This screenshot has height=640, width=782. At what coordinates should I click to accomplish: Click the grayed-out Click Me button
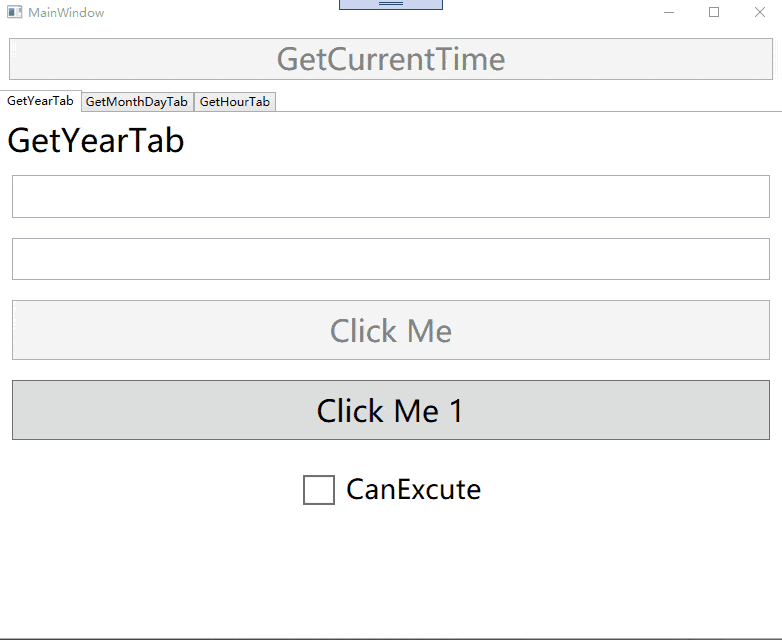[391, 330]
